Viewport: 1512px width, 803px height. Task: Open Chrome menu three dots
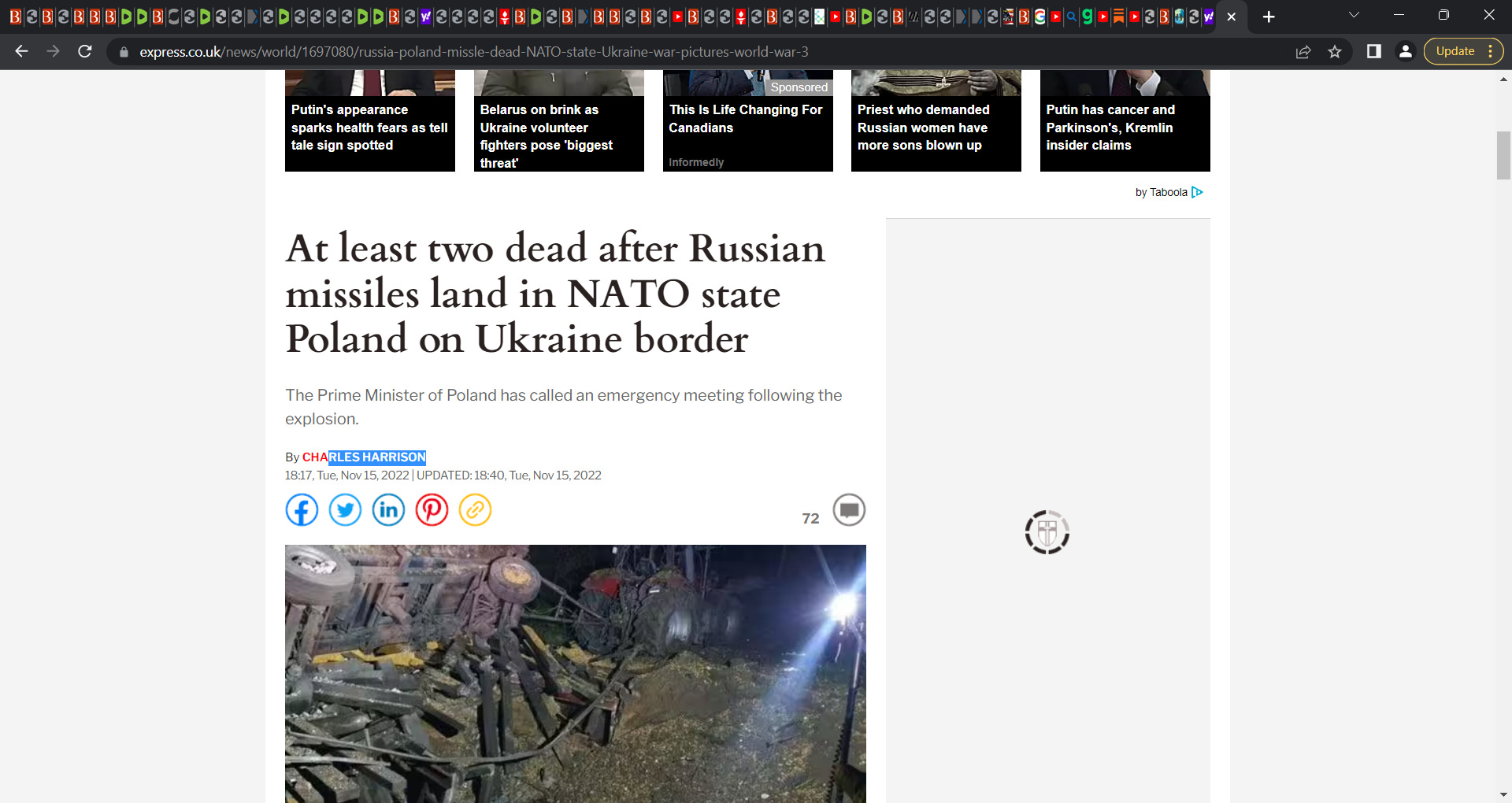tap(1491, 51)
